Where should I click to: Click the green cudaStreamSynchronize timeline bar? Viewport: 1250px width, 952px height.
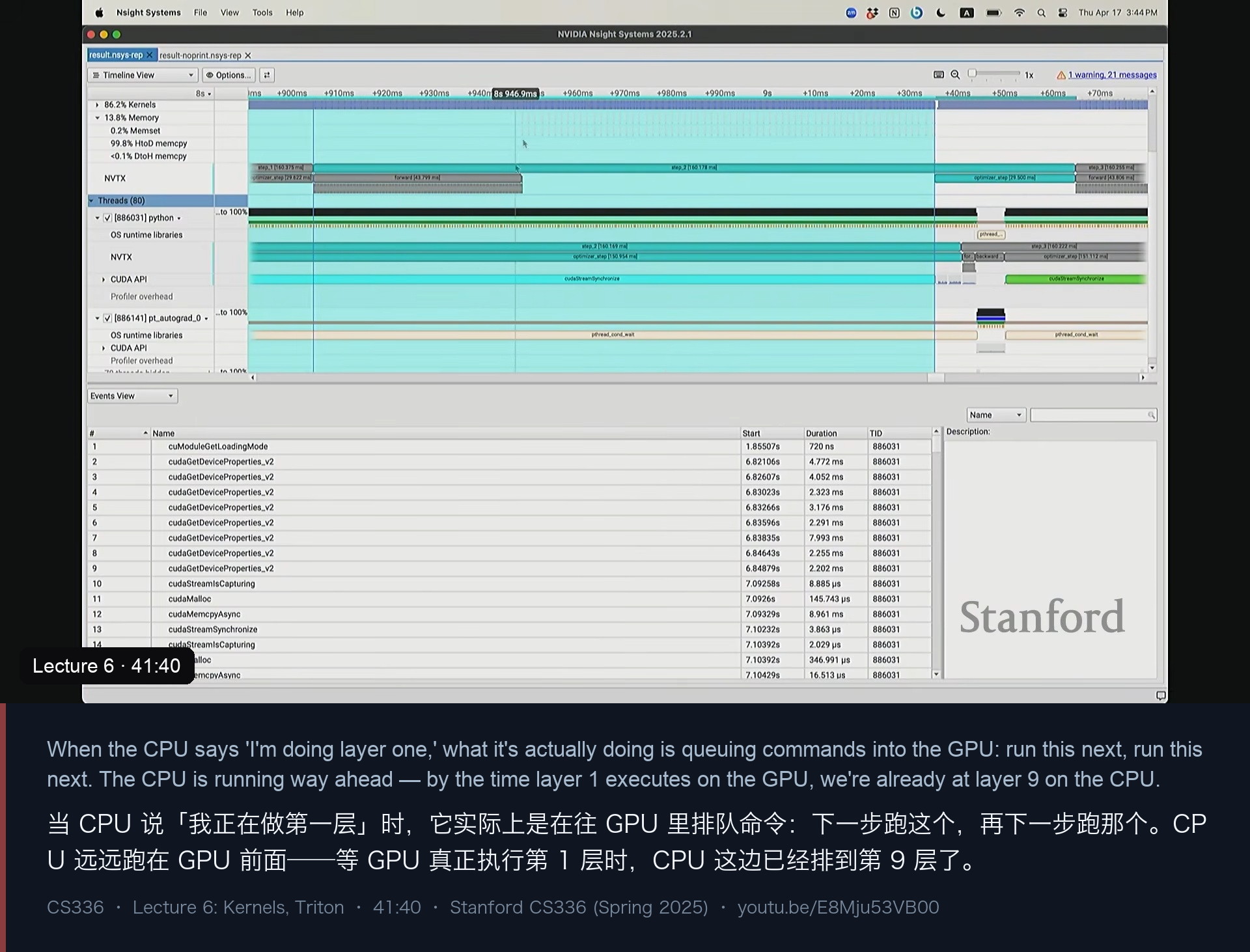(x=1076, y=279)
